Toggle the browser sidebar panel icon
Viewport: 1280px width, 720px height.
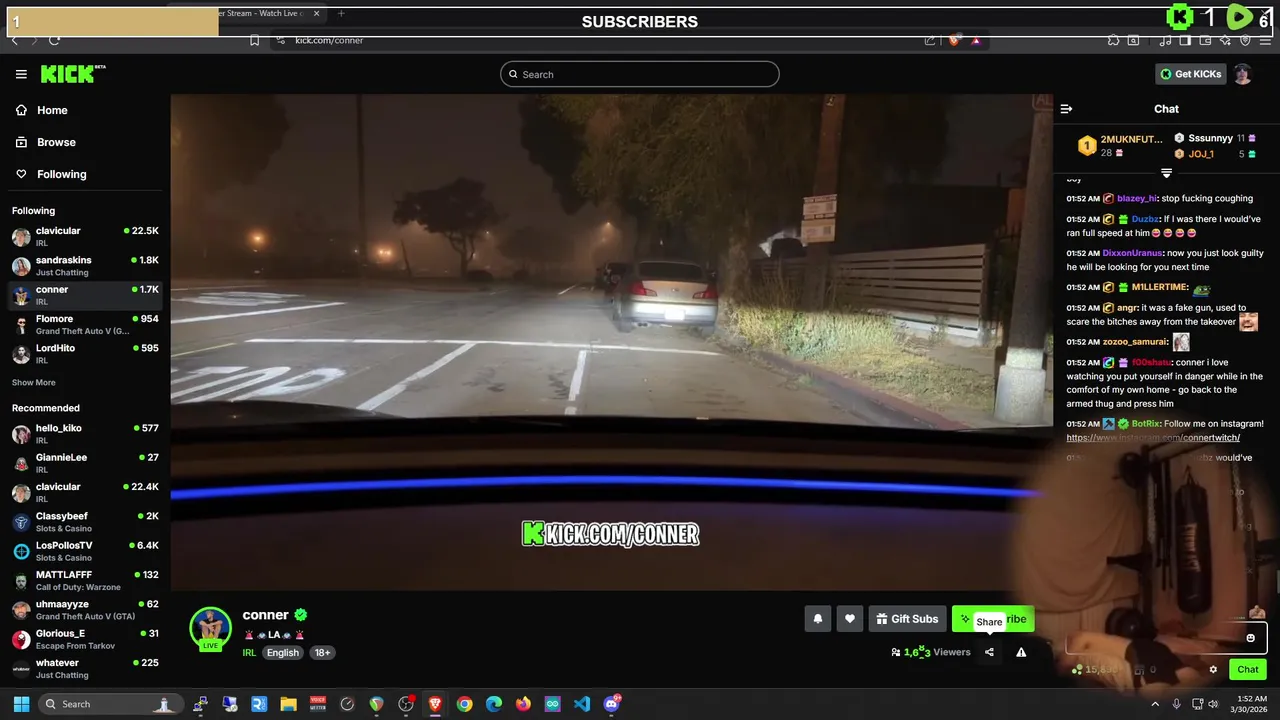(x=1185, y=40)
